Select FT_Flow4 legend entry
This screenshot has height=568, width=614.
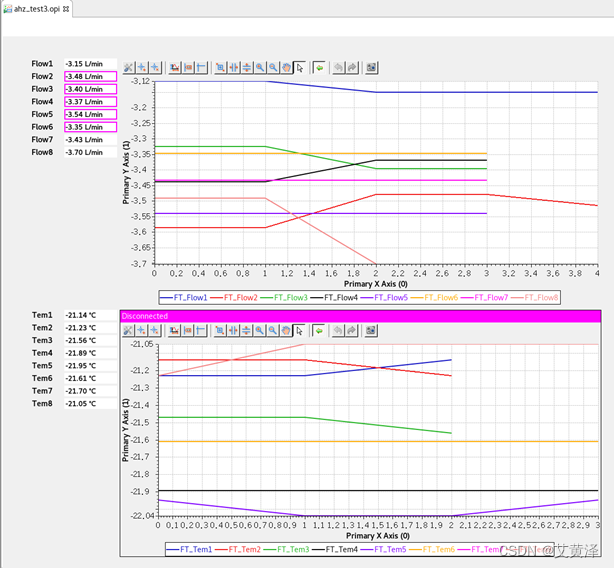point(334,298)
